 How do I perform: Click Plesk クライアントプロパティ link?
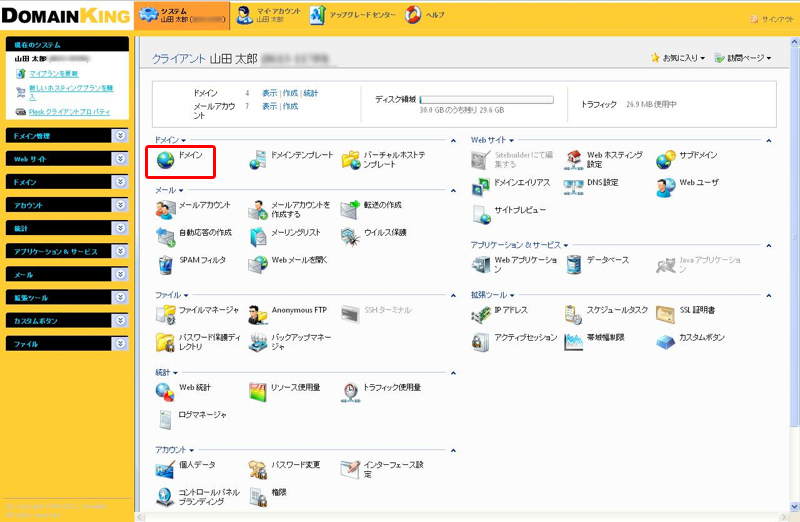(x=69, y=112)
